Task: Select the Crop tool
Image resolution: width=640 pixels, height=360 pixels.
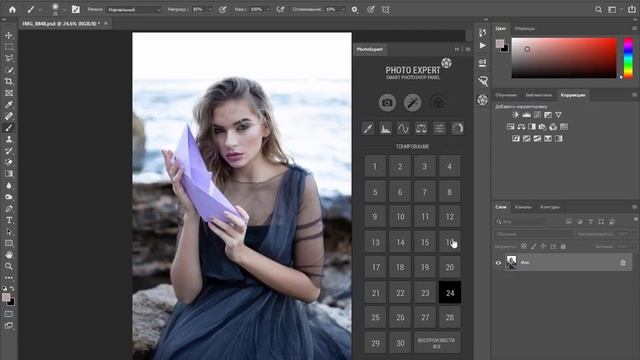Action: click(9, 82)
